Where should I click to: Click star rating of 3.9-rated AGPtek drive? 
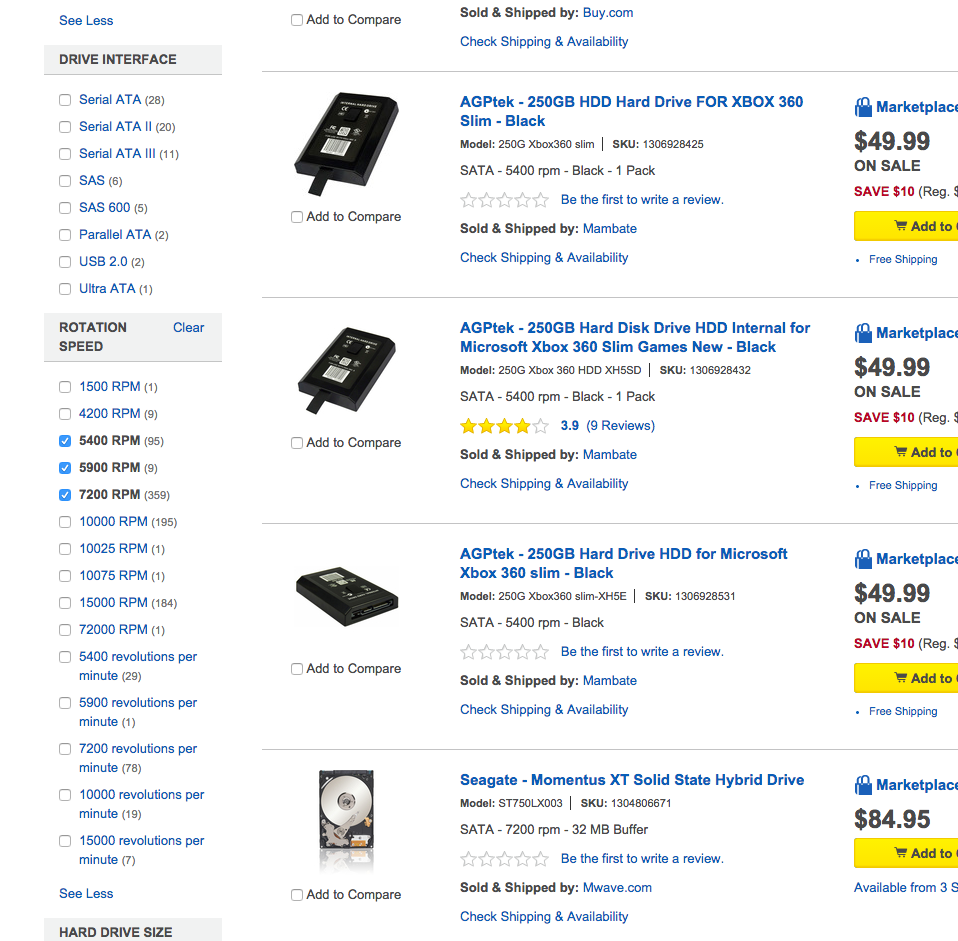pyautogui.click(x=504, y=426)
